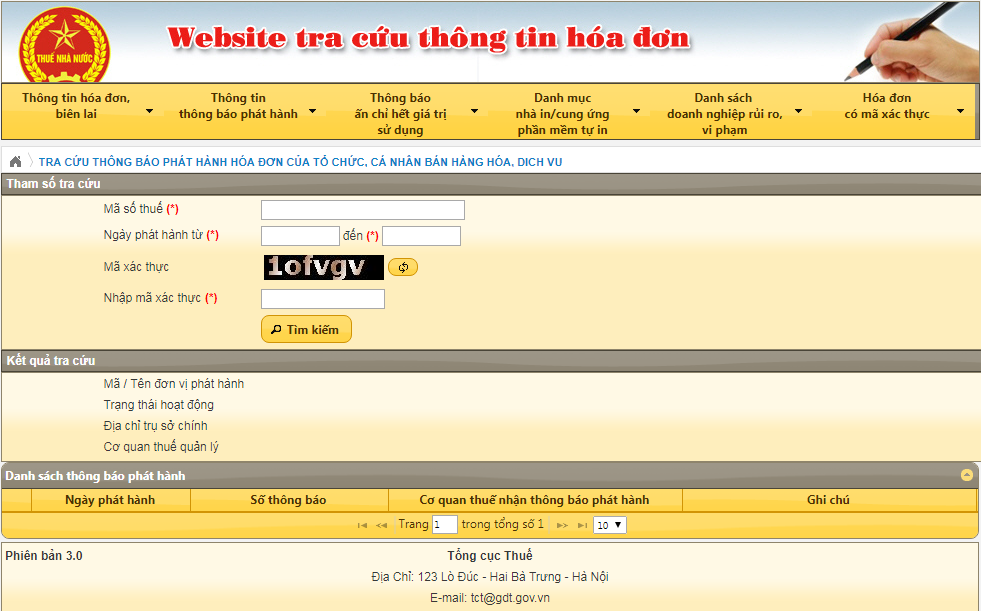
Task: Click the Phiên bản 3.0 footer text
Action: point(44,555)
